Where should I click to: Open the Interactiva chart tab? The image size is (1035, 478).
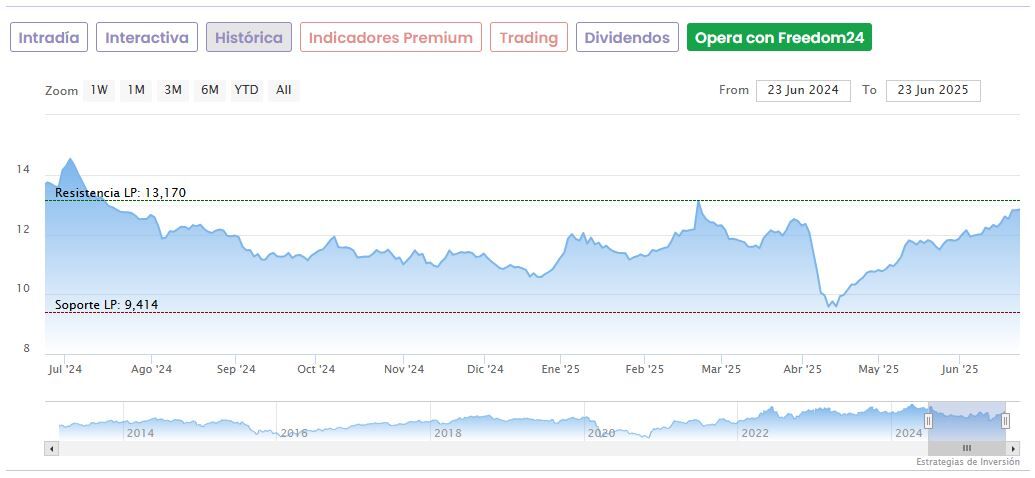147,38
